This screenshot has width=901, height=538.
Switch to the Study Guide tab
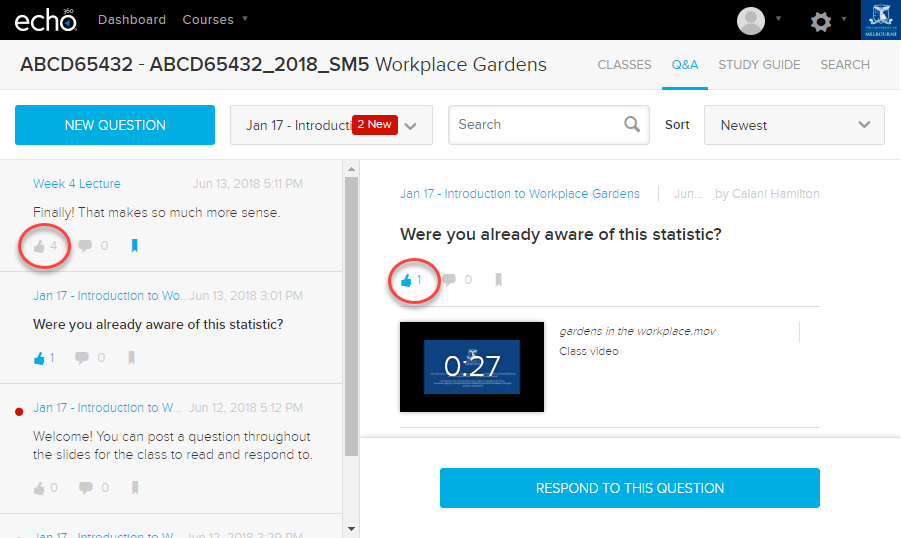(759, 65)
